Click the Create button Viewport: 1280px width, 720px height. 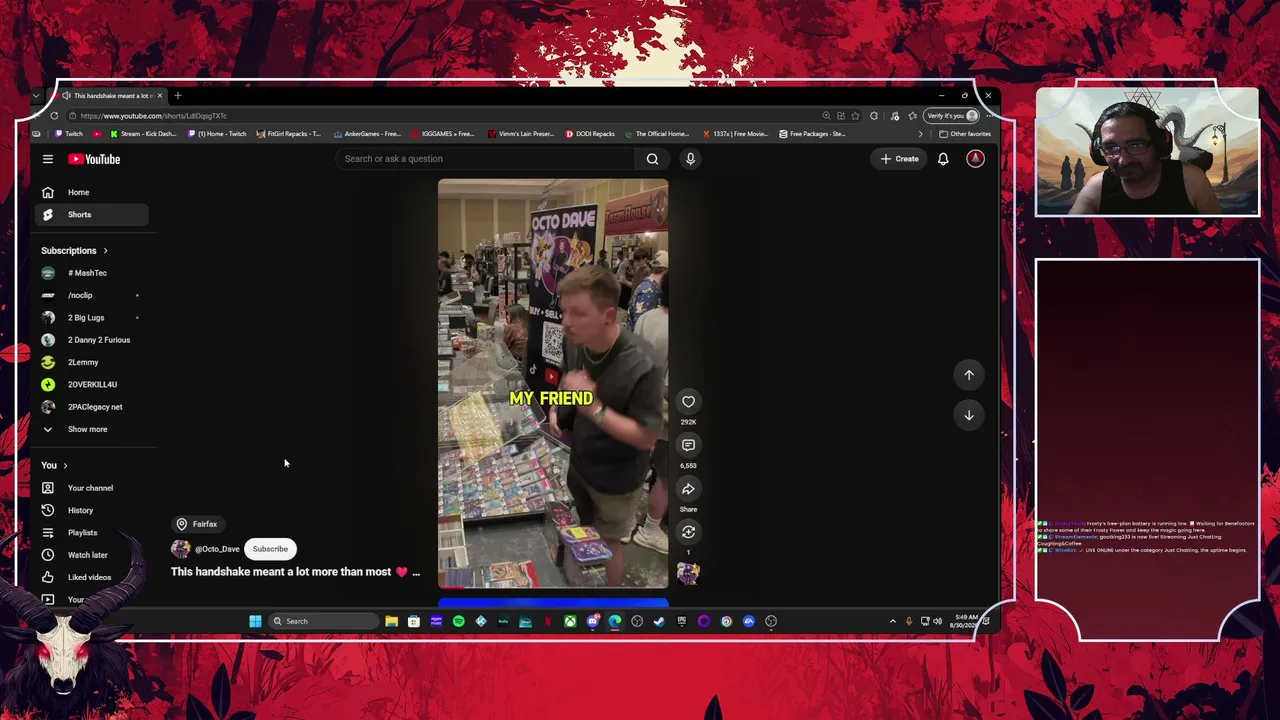point(900,159)
